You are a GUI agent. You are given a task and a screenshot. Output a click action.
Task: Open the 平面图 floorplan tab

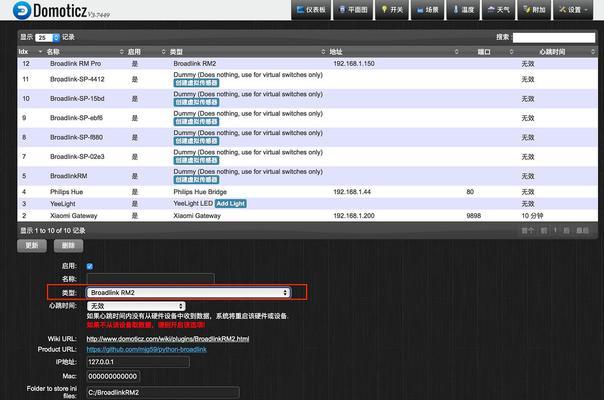(x=353, y=10)
